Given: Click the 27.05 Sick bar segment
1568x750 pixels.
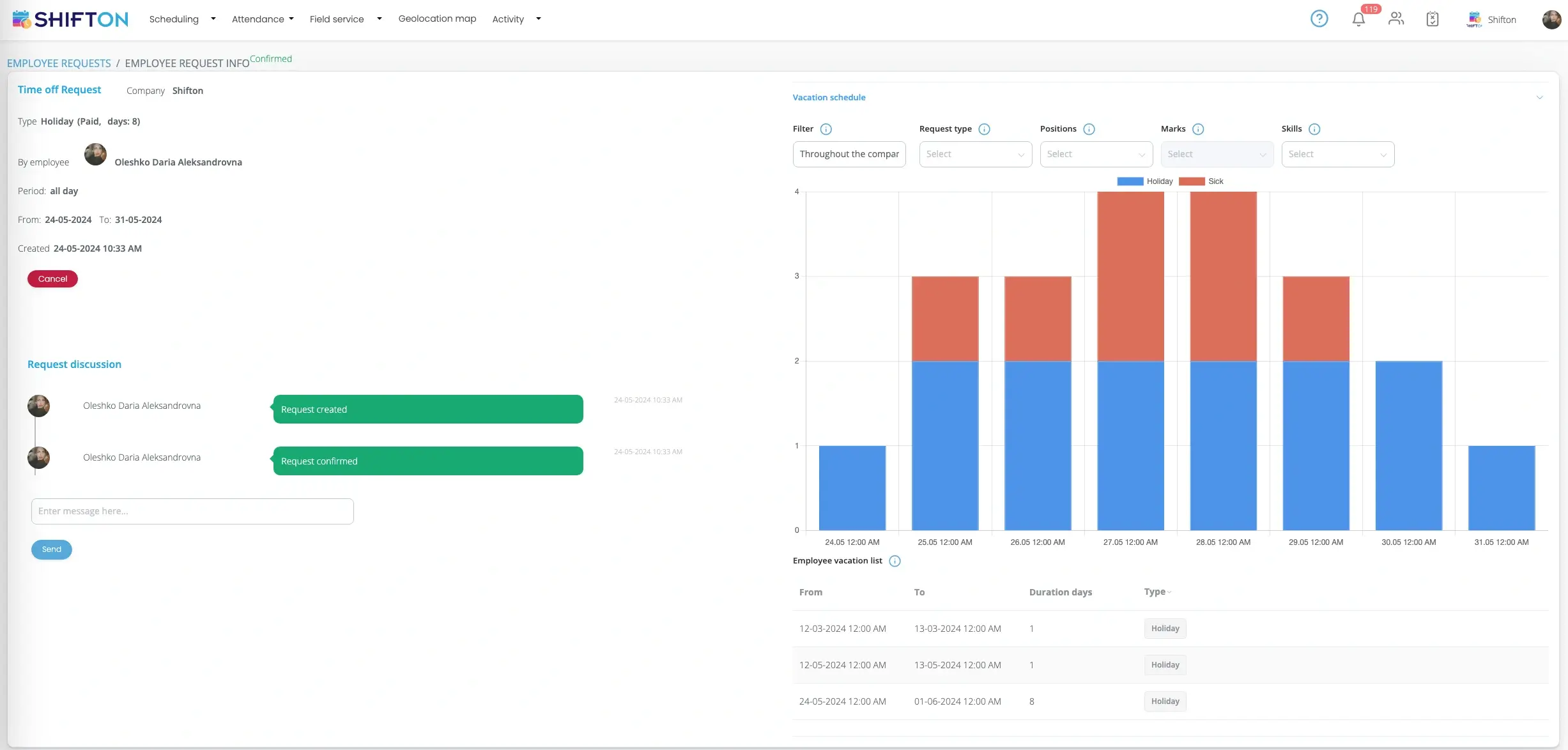Looking at the screenshot, I should click(x=1130, y=276).
